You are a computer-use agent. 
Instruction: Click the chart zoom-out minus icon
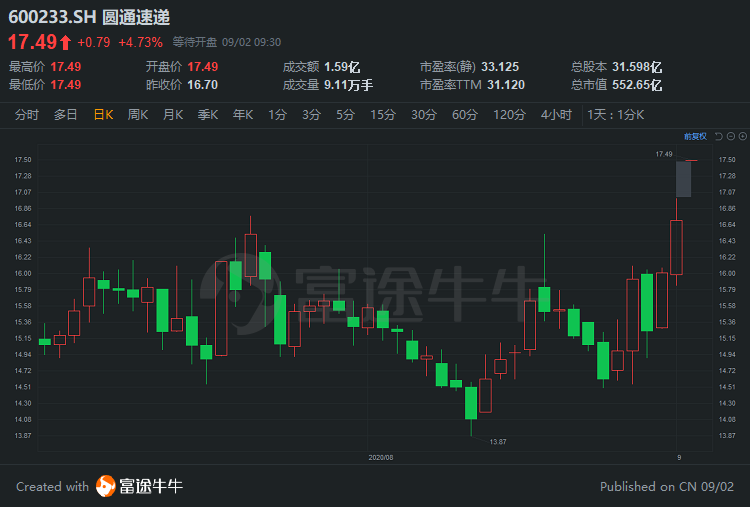(x=731, y=136)
